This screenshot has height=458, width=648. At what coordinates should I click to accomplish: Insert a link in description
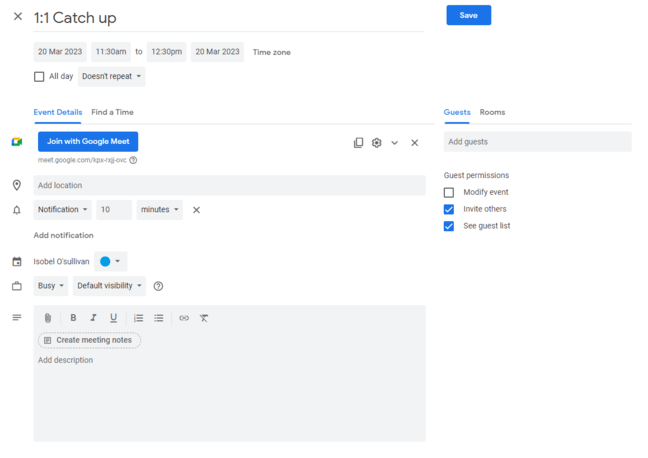pyautogui.click(x=184, y=318)
